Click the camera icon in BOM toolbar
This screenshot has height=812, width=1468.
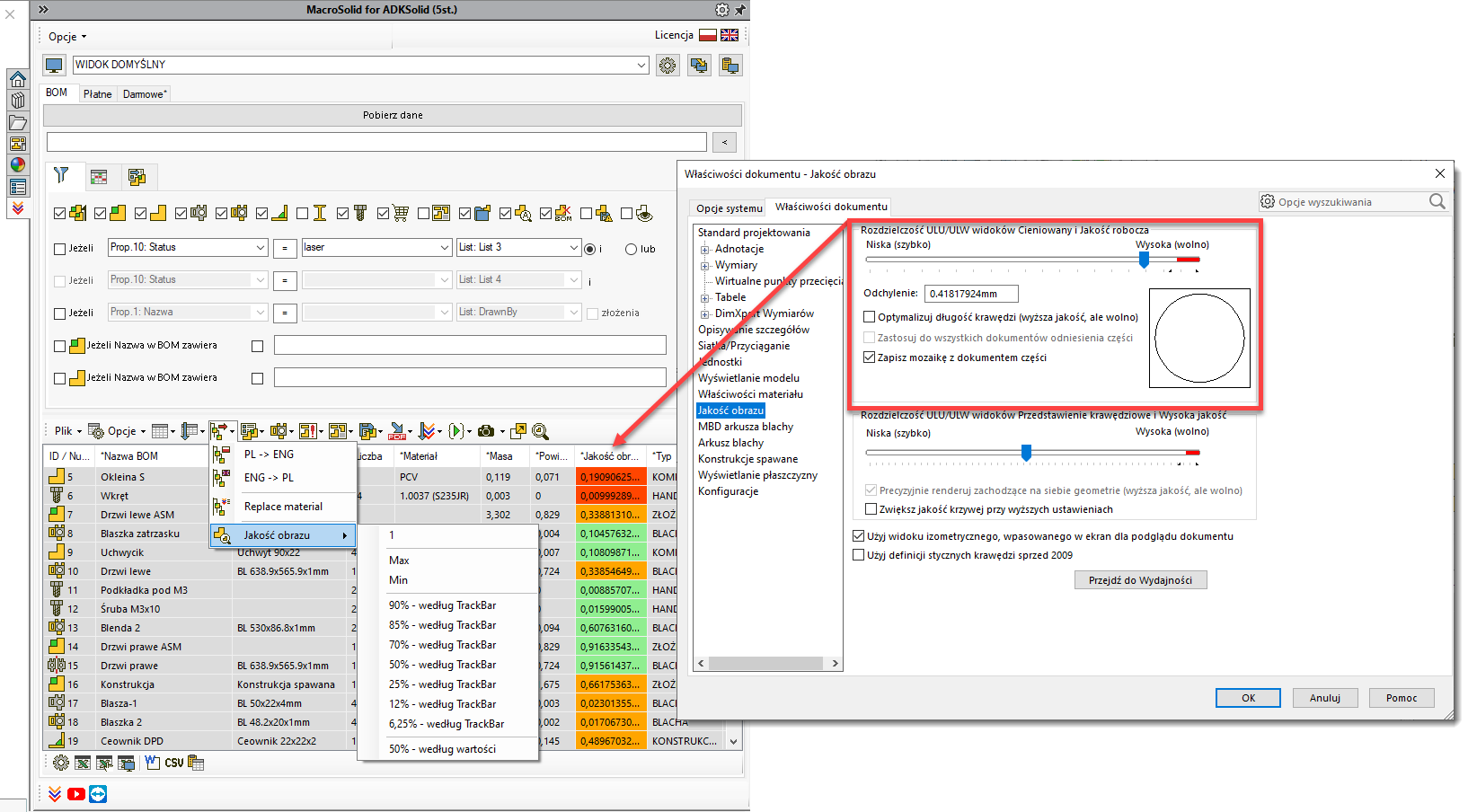click(x=486, y=431)
